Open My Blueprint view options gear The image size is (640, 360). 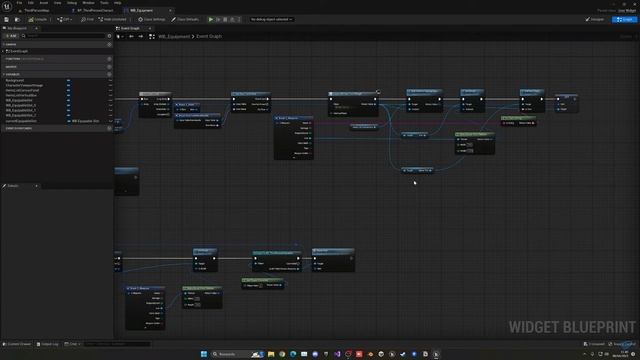[x=109, y=36]
